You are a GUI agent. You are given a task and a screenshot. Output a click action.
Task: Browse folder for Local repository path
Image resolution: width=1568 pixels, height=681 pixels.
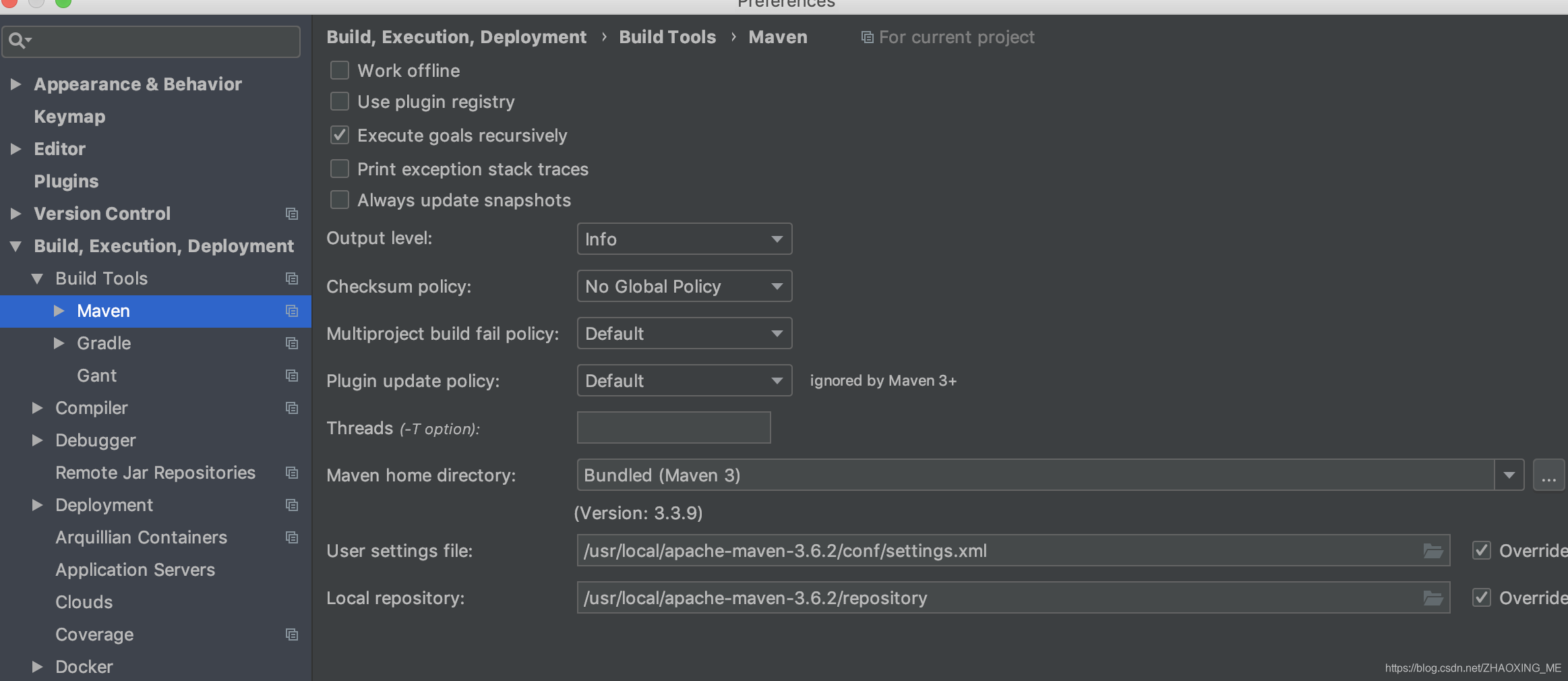tap(1433, 598)
